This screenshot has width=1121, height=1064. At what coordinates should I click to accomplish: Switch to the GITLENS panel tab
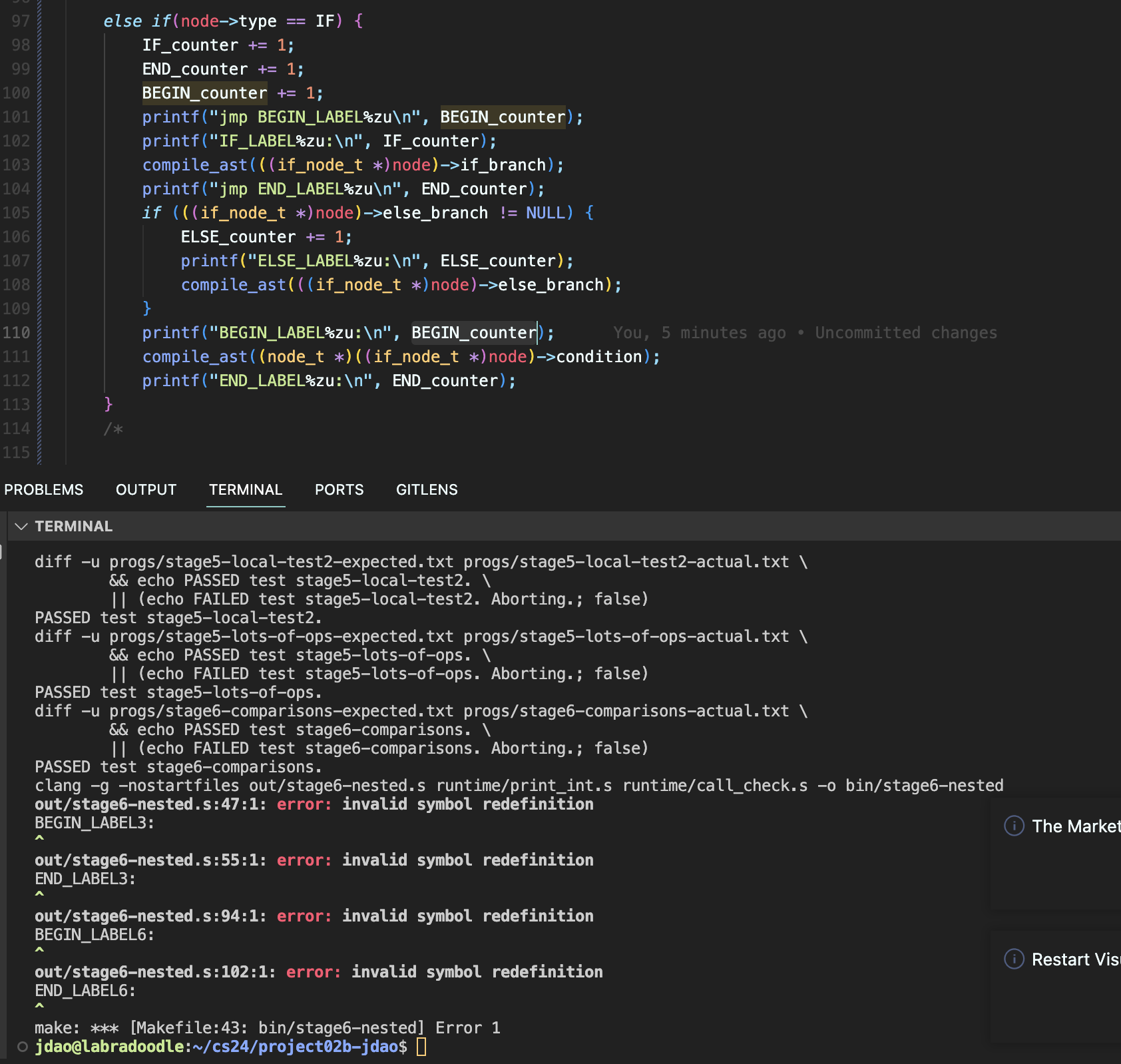click(426, 489)
